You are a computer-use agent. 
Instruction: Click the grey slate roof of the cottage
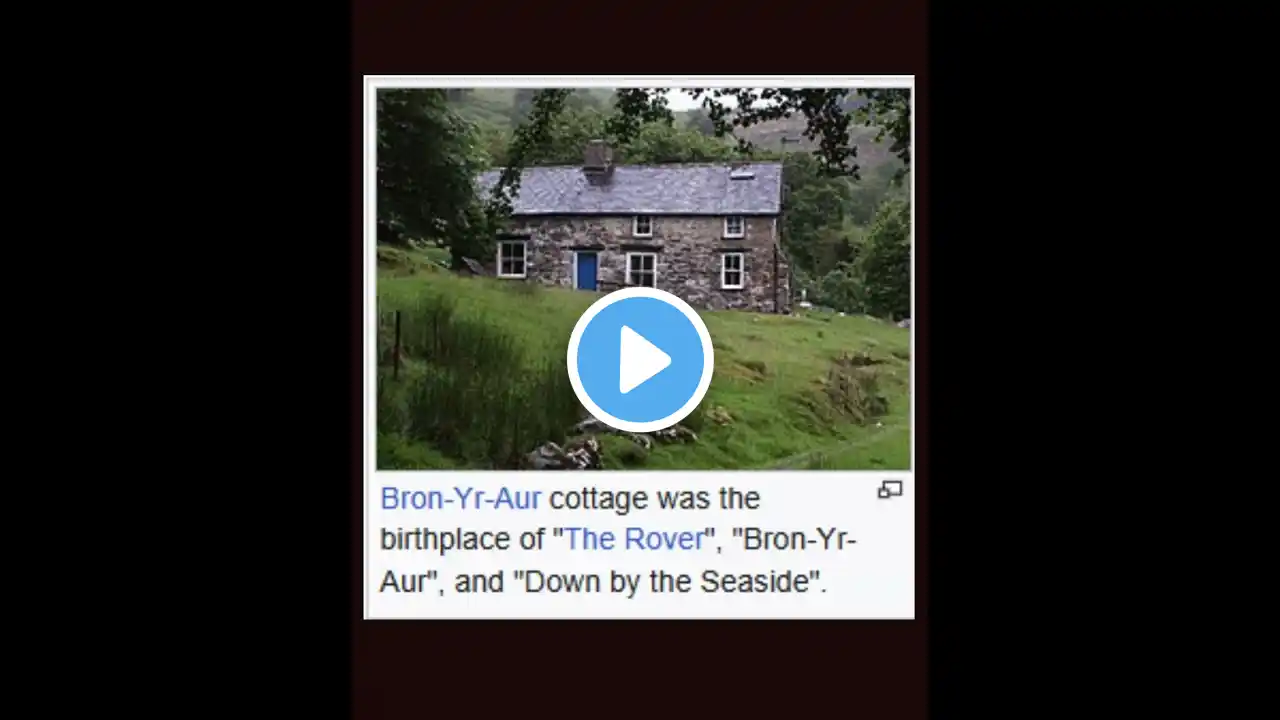[x=630, y=190]
